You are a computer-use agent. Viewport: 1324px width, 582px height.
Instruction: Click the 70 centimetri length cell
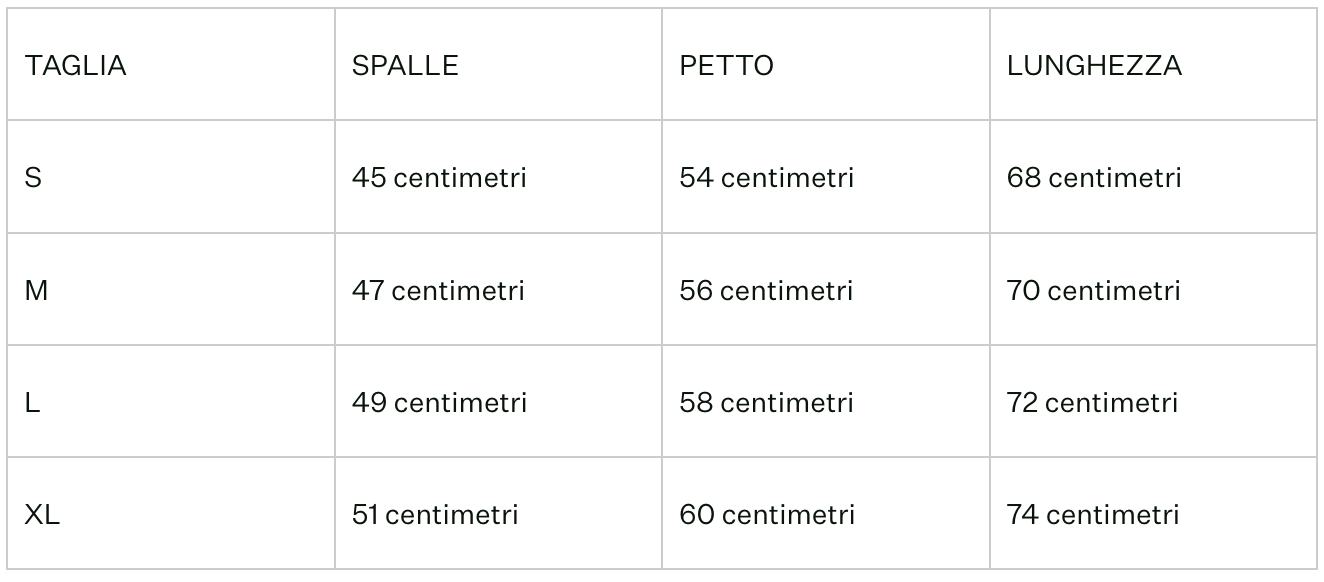click(1094, 291)
